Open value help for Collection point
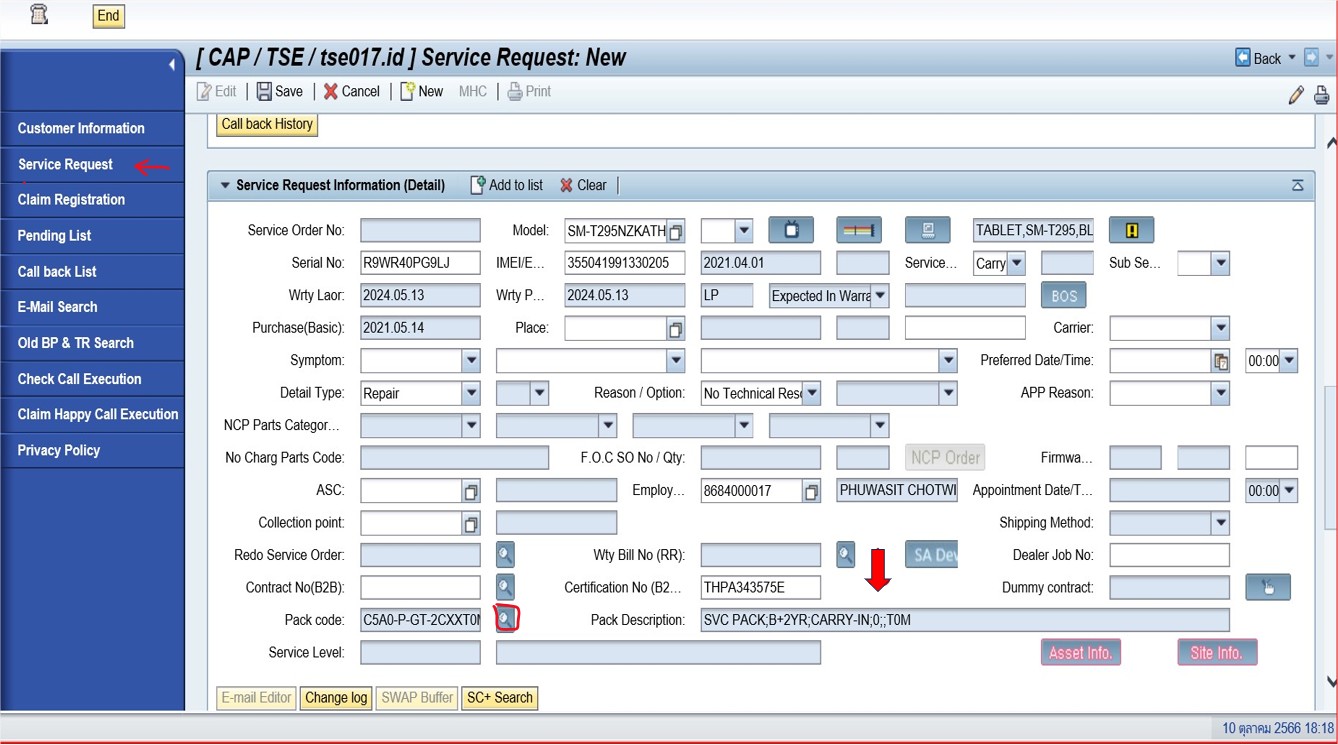The height and width of the screenshot is (745, 1338). (x=471, y=523)
